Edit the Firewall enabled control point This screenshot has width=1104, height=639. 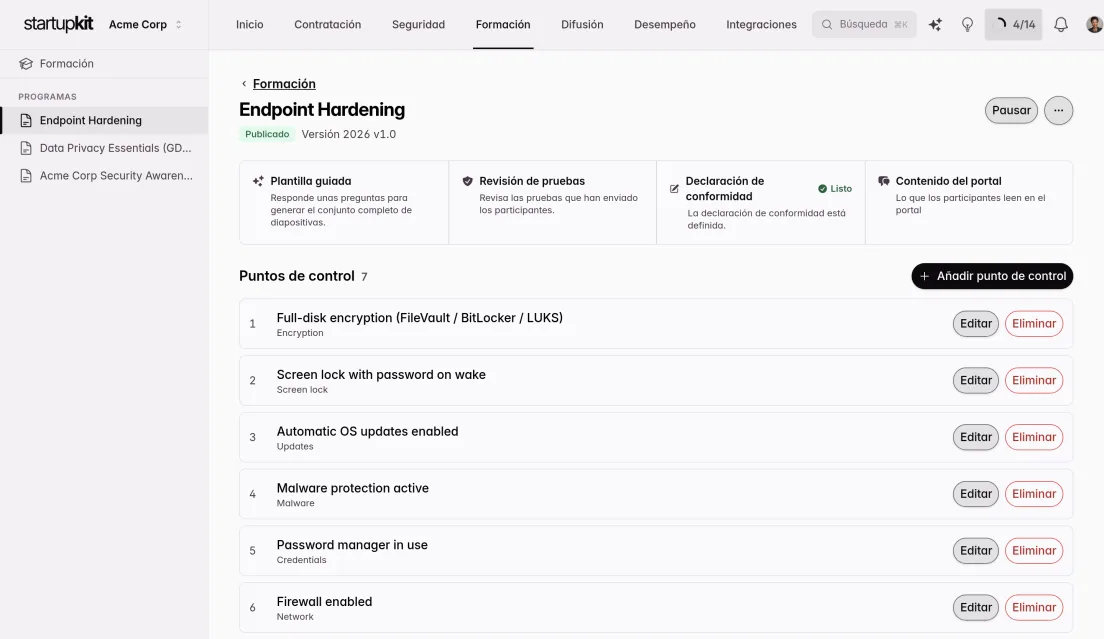coord(975,607)
